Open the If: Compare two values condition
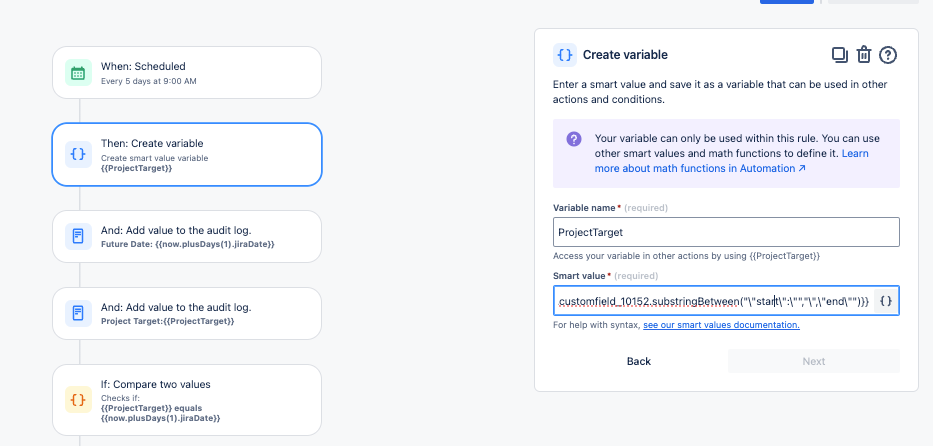Viewport: 933px width, 446px height. click(x=187, y=400)
